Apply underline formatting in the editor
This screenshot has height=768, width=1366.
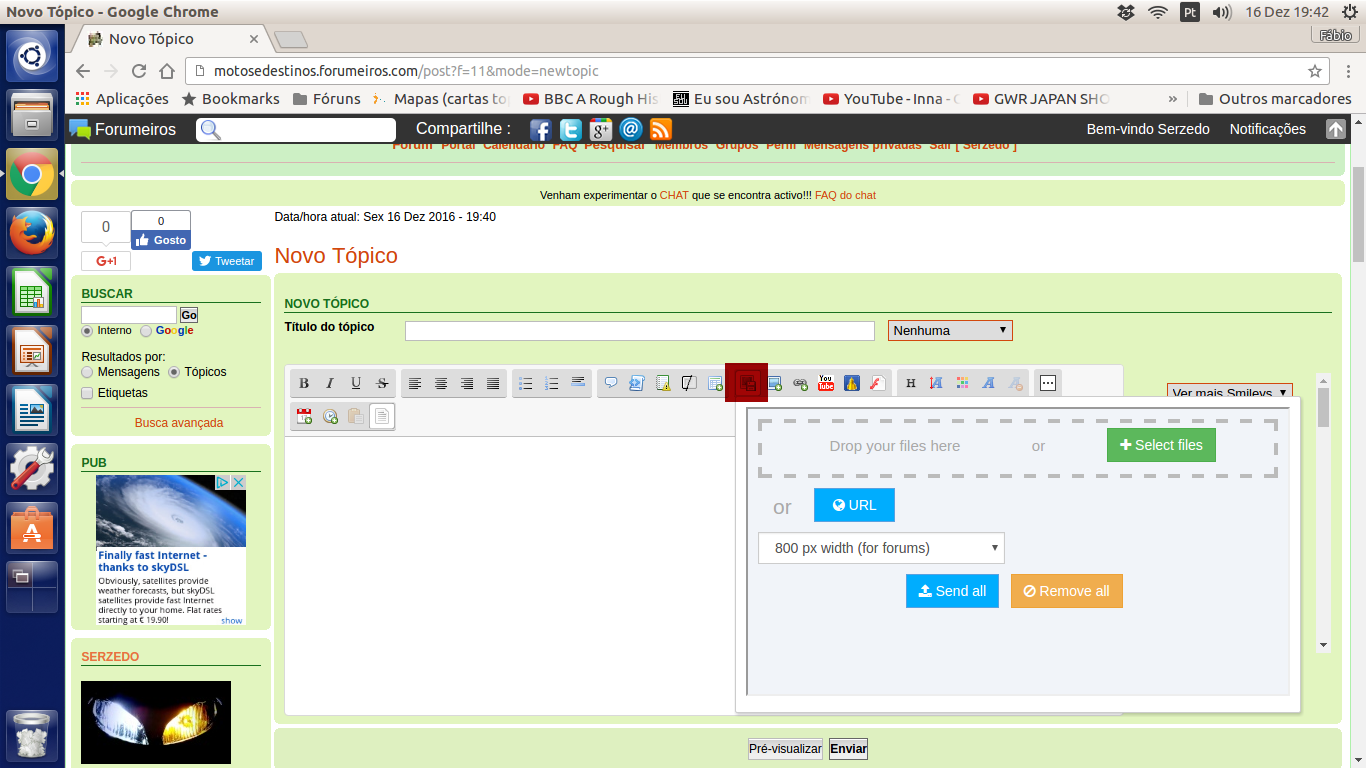pos(356,383)
